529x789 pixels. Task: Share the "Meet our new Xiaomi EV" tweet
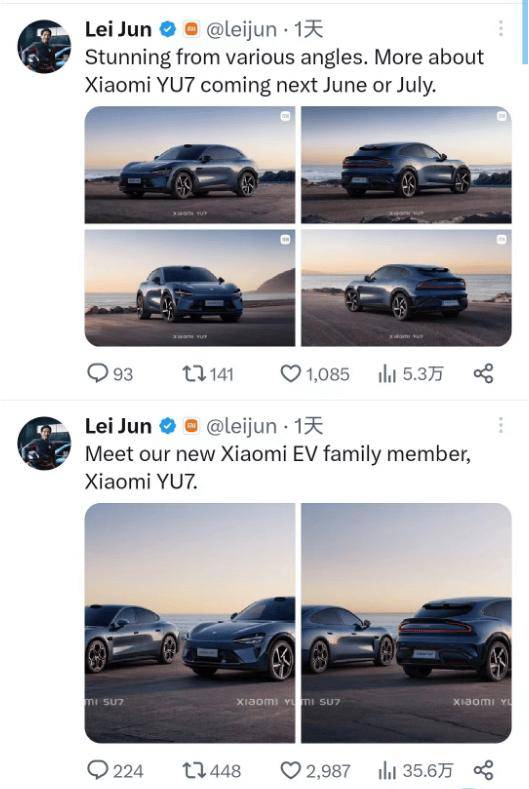click(x=483, y=770)
